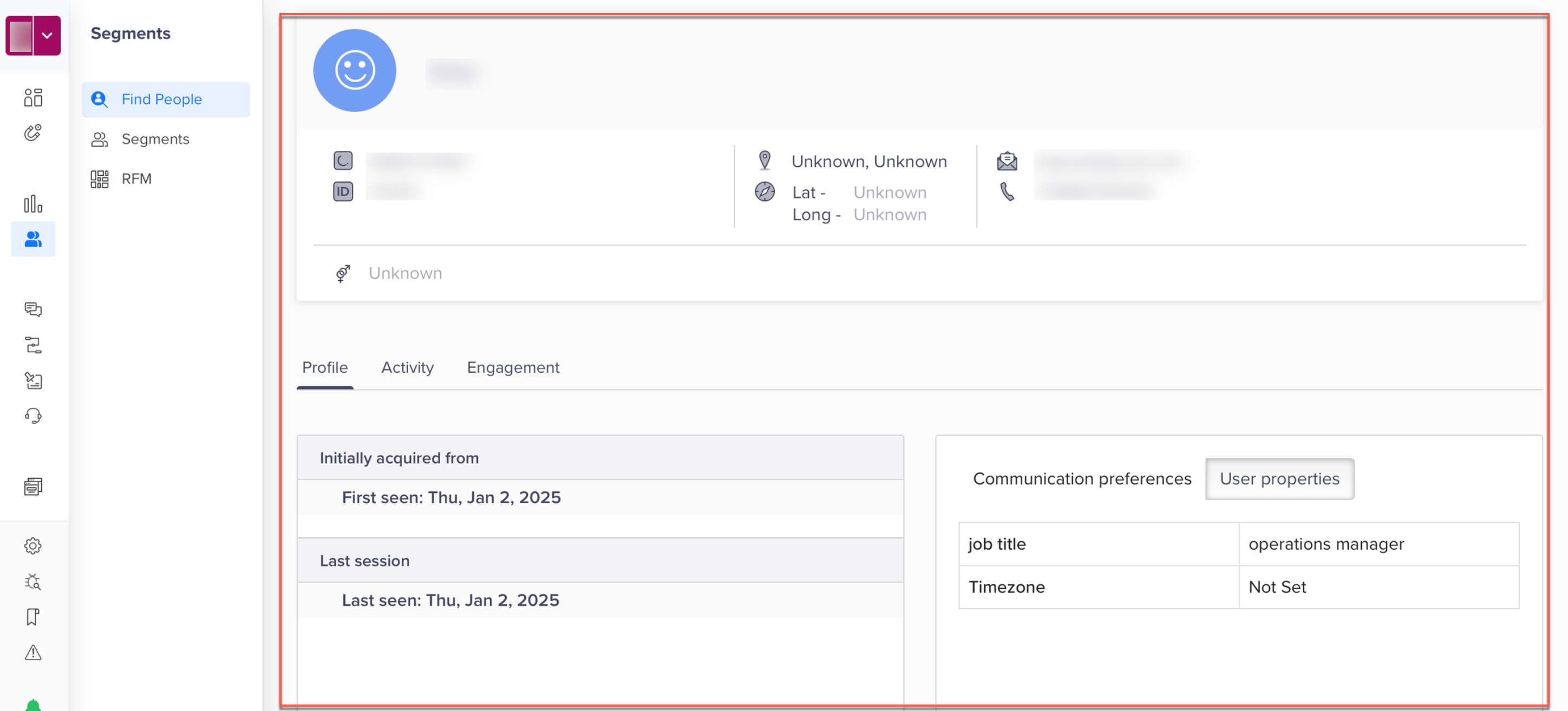Image resolution: width=1568 pixels, height=711 pixels.
Task: Click Communication preferences button
Action: [x=1082, y=477]
